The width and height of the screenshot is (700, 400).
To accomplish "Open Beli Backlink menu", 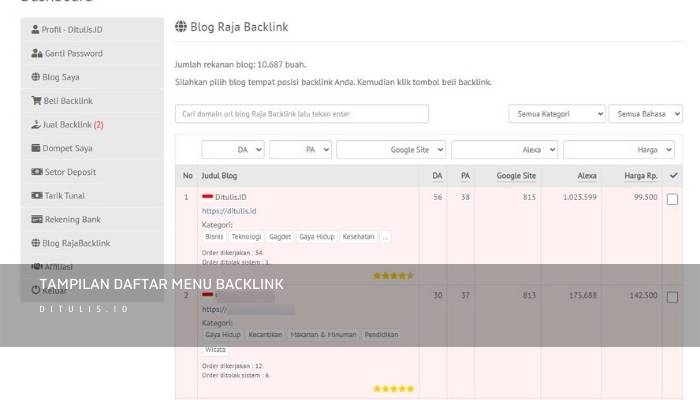I will pyautogui.click(x=92, y=100).
